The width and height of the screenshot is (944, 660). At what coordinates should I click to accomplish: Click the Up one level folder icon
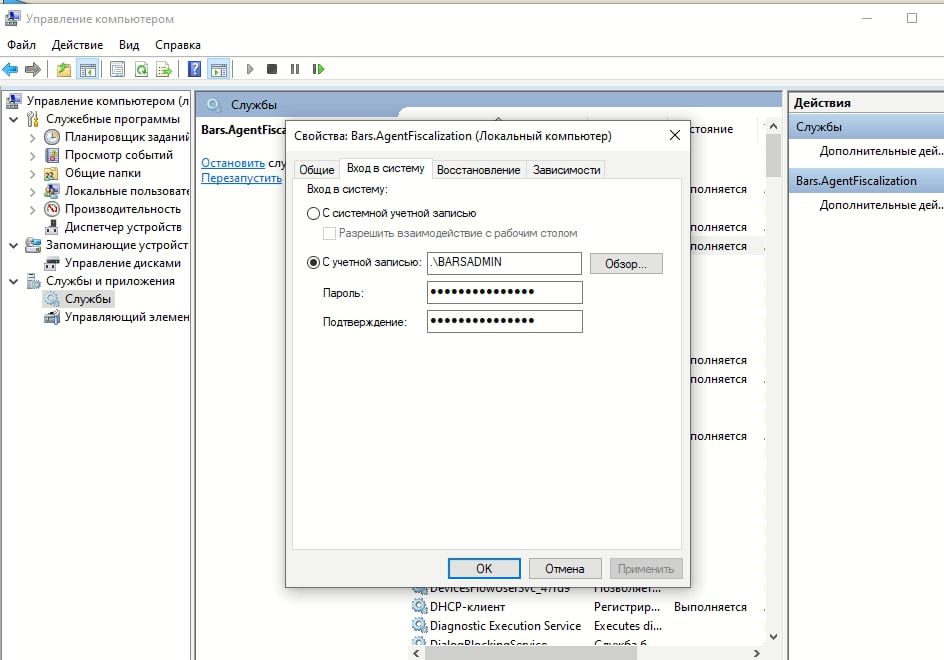coord(64,69)
